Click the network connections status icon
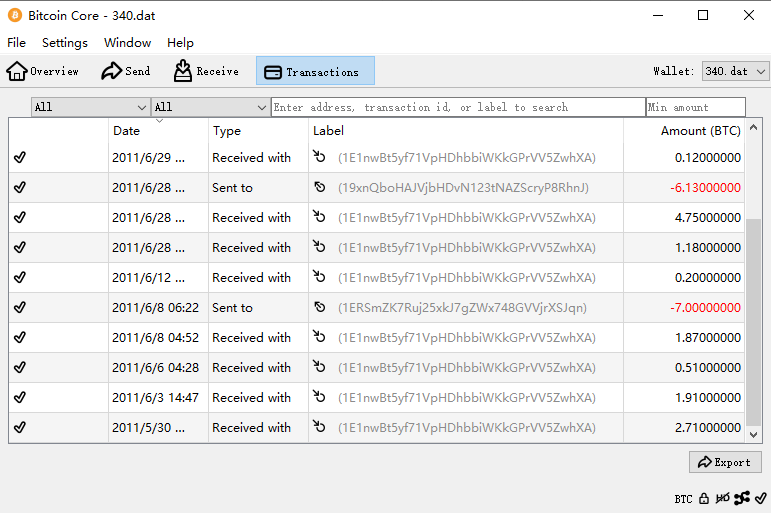Viewport: 771px width, 513px height. pyautogui.click(x=741, y=498)
